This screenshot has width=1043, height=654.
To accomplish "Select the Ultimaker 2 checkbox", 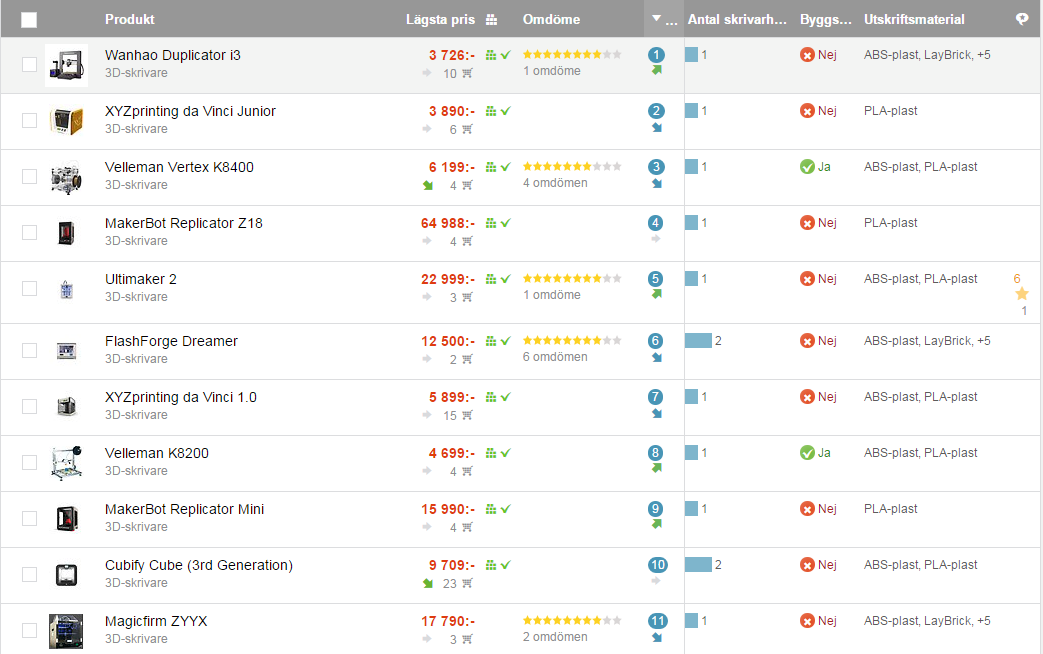I will coord(29,288).
